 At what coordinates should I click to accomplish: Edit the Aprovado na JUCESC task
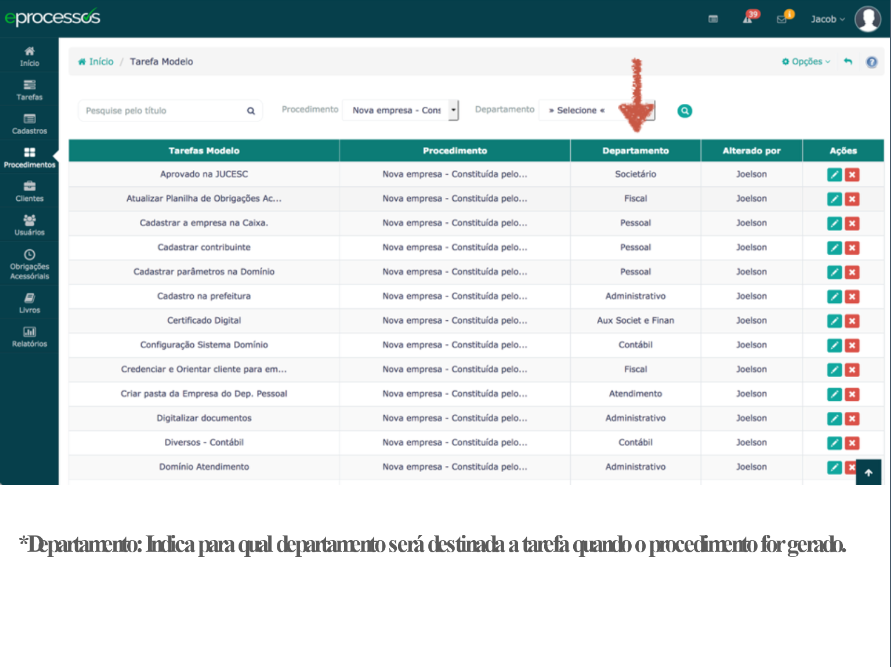[x=834, y=175]
